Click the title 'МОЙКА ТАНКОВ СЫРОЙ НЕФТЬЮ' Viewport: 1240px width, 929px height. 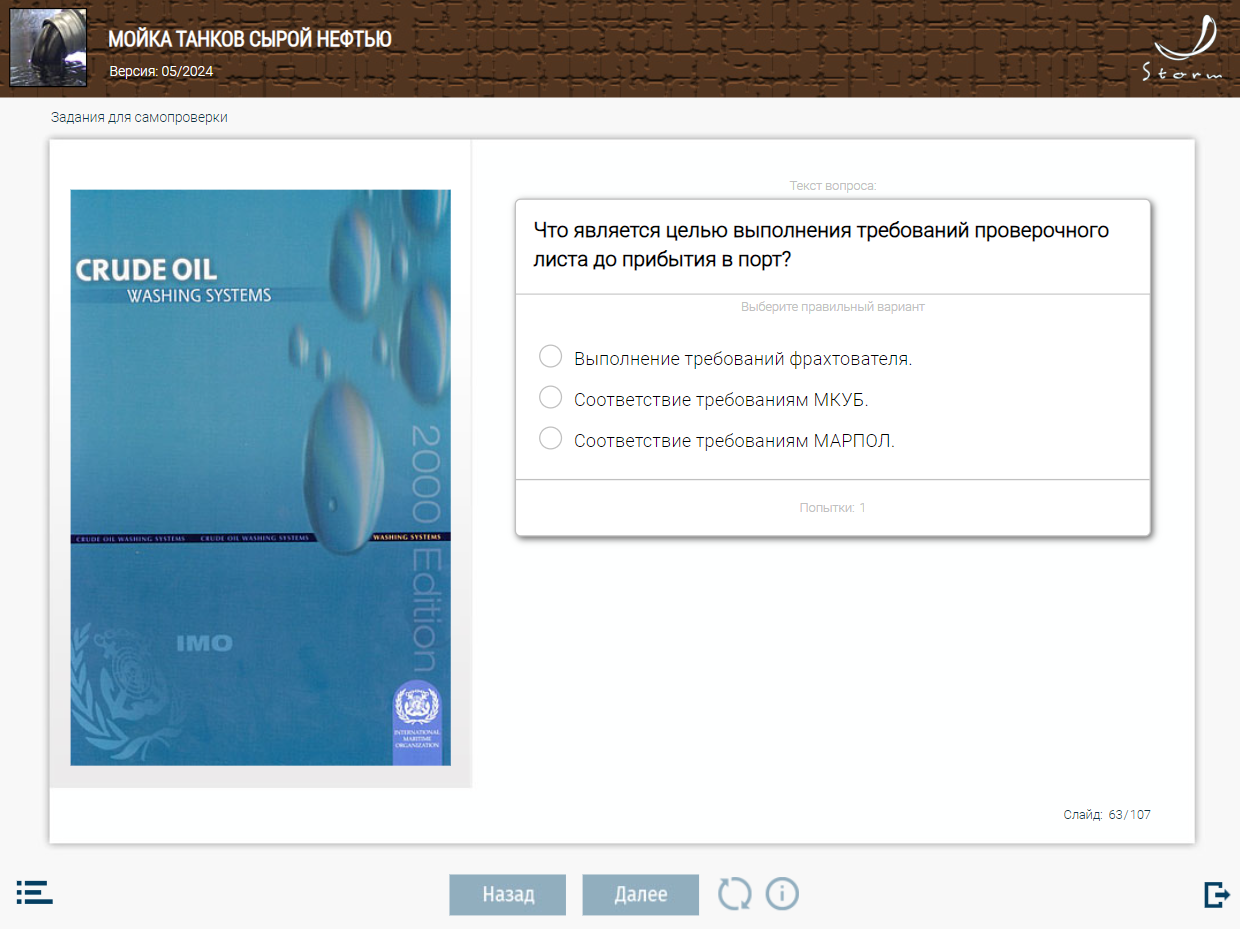(249, 39)
